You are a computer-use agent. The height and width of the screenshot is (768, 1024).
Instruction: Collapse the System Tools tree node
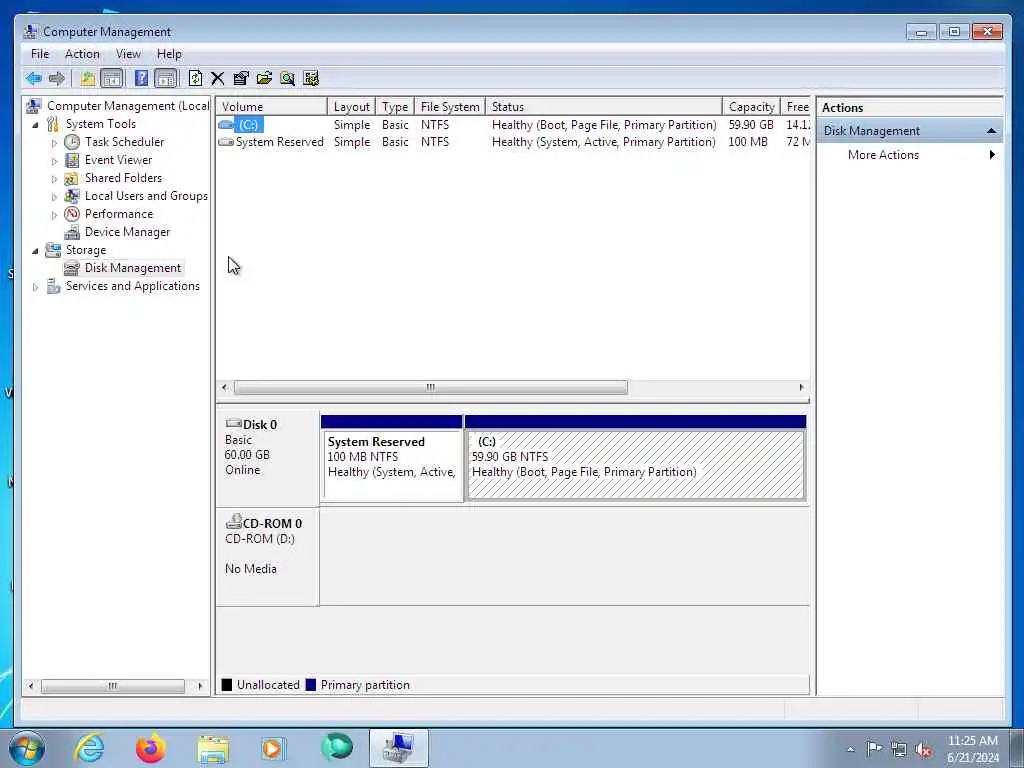[35, 124]
